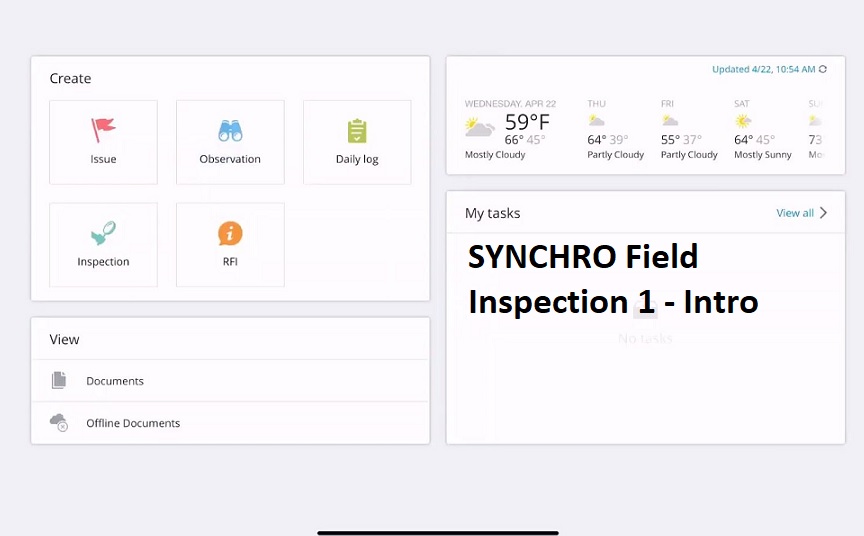The image size is (864, 536).
Task: Select the Issue label
Action: point(103,159)
